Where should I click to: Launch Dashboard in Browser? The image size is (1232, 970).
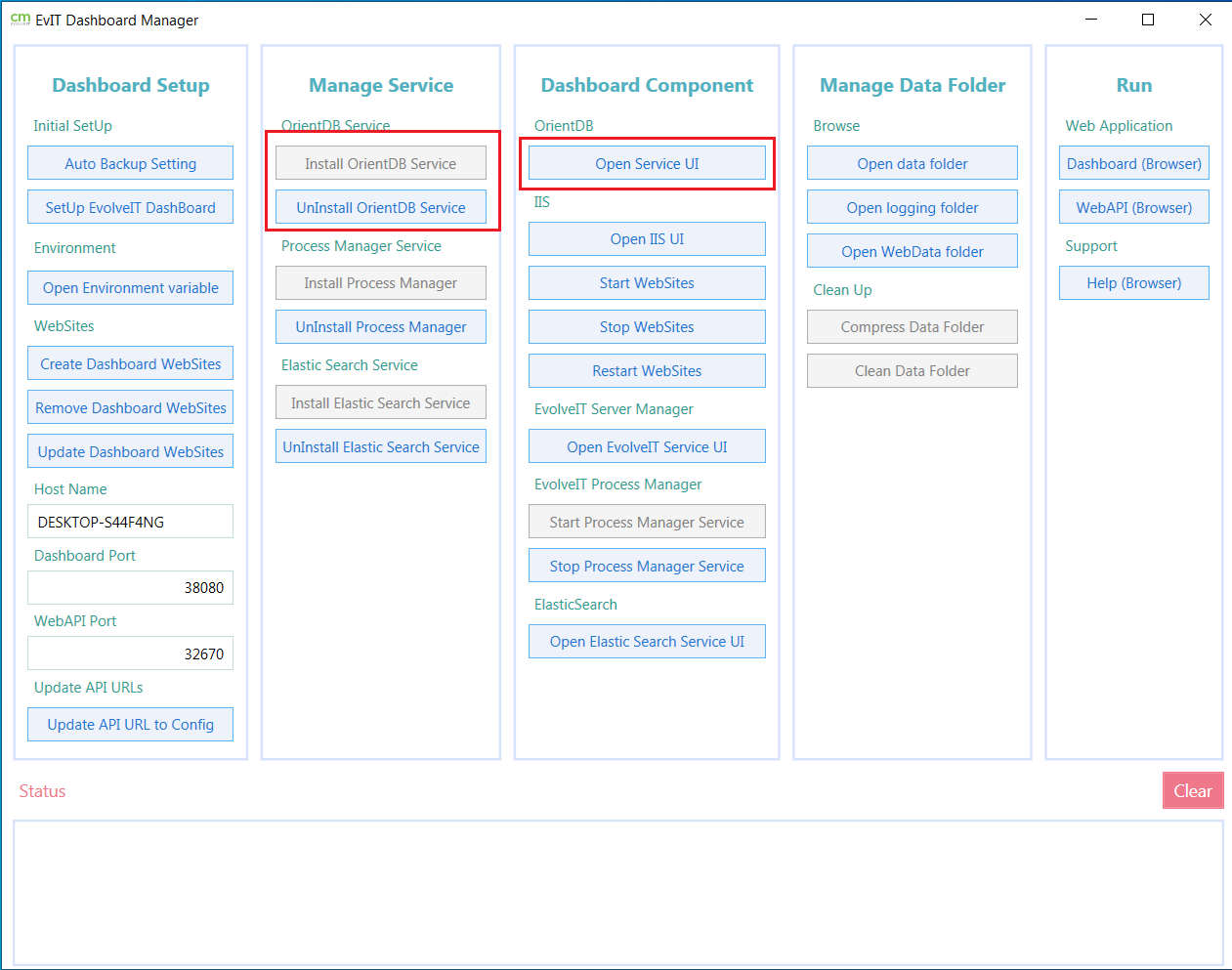click(1134, 163)
